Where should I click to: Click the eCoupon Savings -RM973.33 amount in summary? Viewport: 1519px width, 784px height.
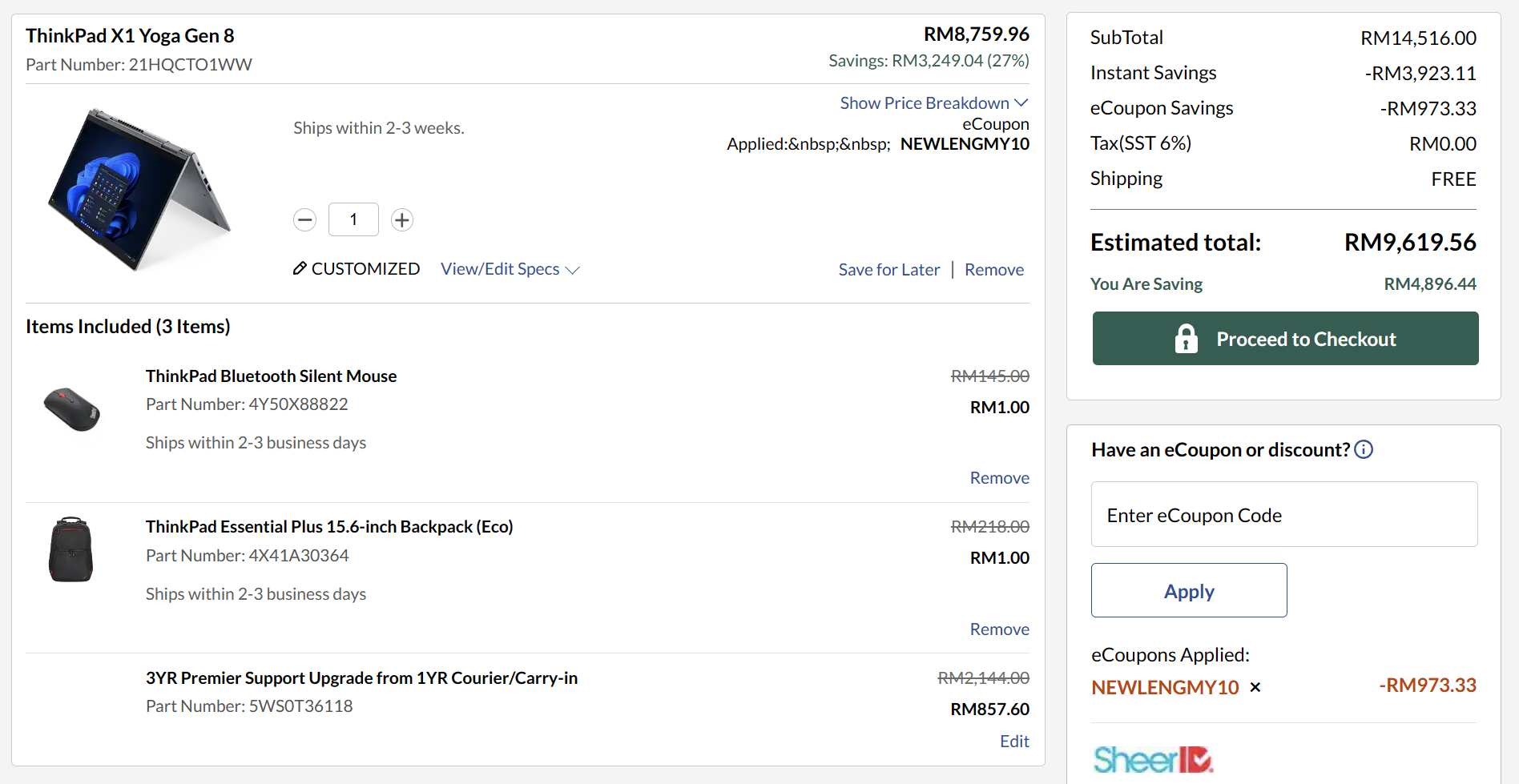click(x=1428, y=109)
